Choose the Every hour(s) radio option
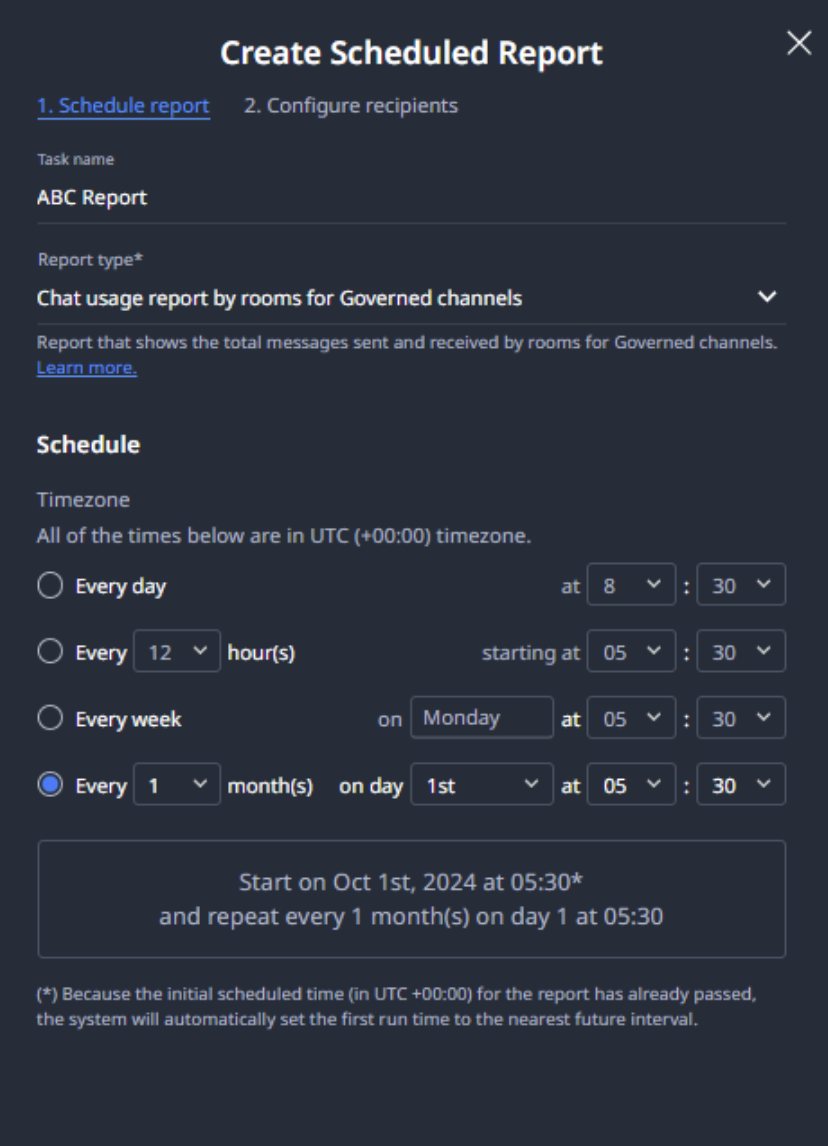 click(50, 651)
